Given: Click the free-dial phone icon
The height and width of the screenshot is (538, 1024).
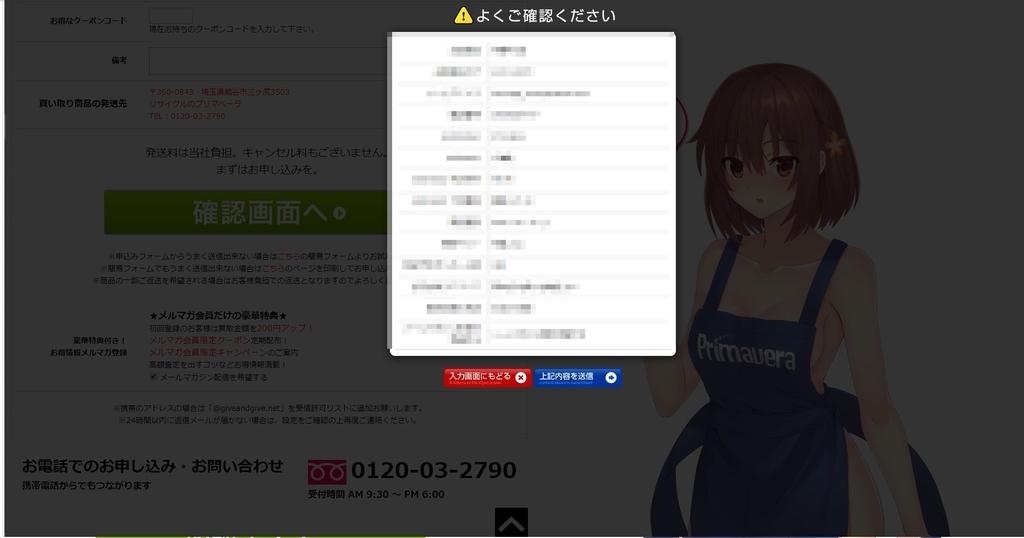Looking at the screenshot, I should click(x=327, y=471).
